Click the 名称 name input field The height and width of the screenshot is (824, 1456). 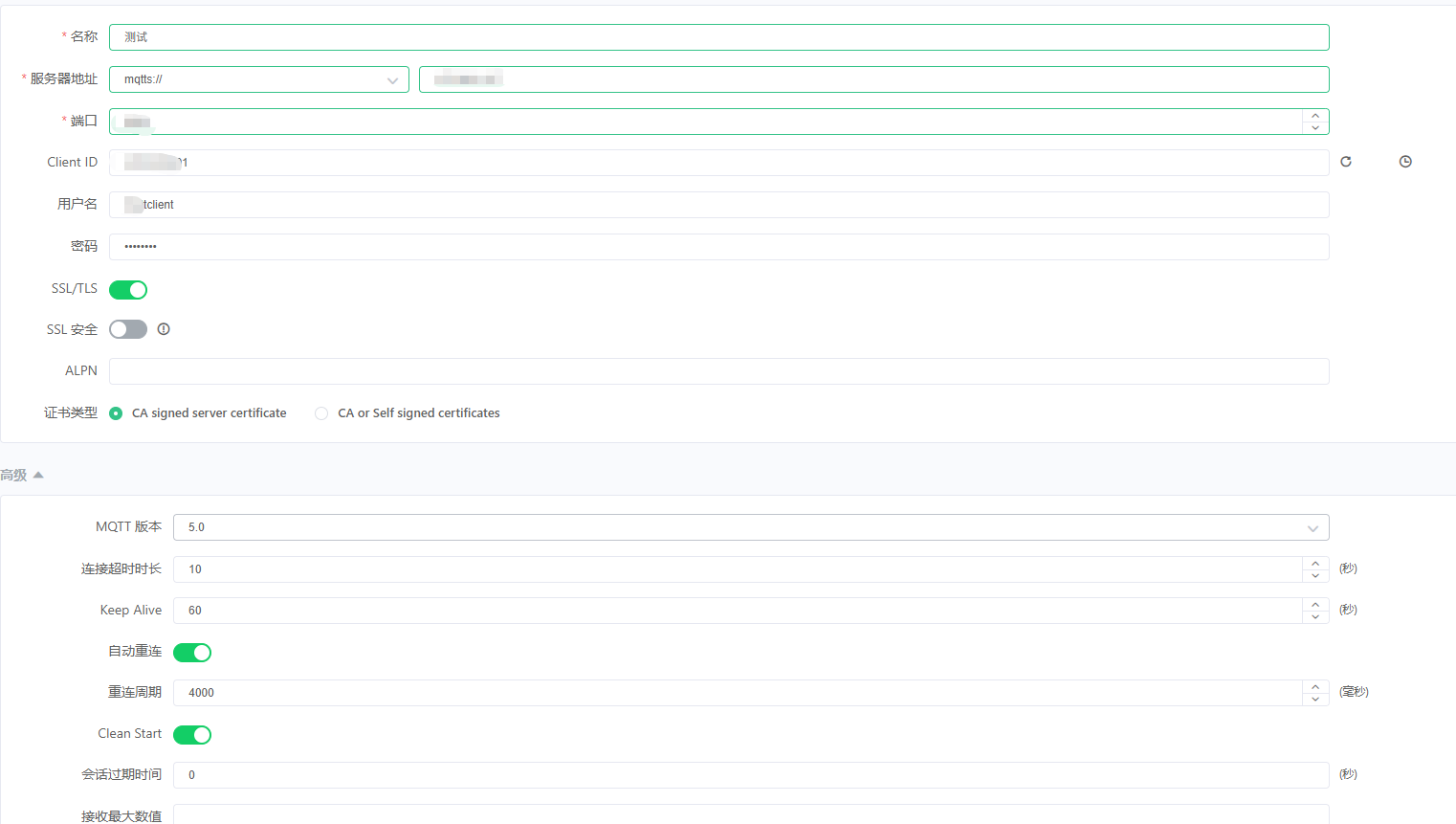(717, 37)
